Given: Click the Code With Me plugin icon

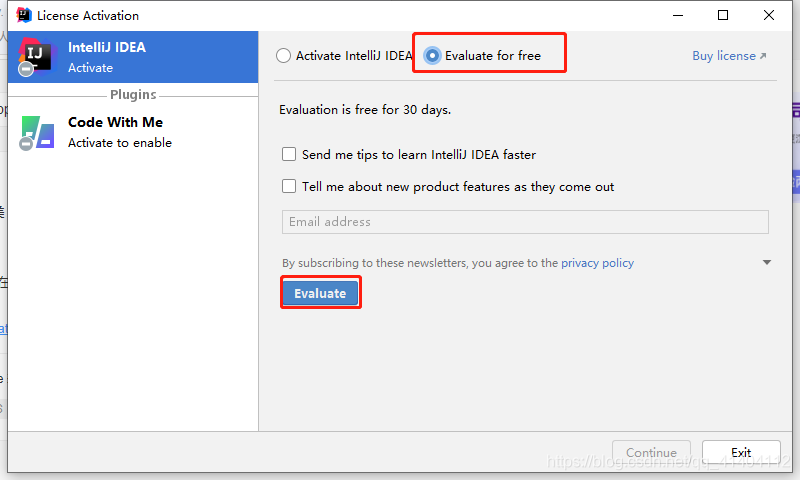Looking at the screenshot, I should [37, 133].
